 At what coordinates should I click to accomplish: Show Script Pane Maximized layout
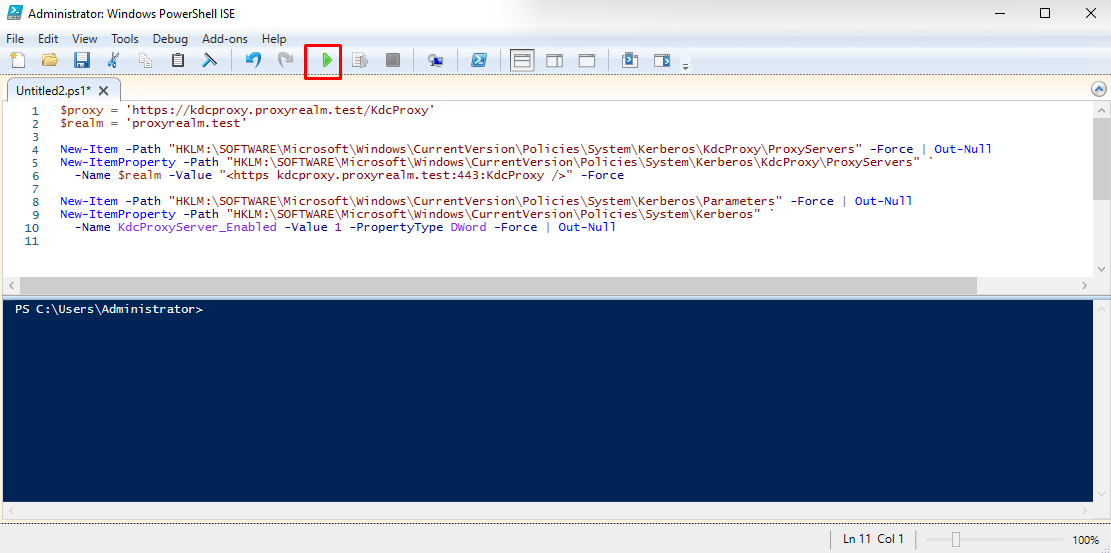587,61
